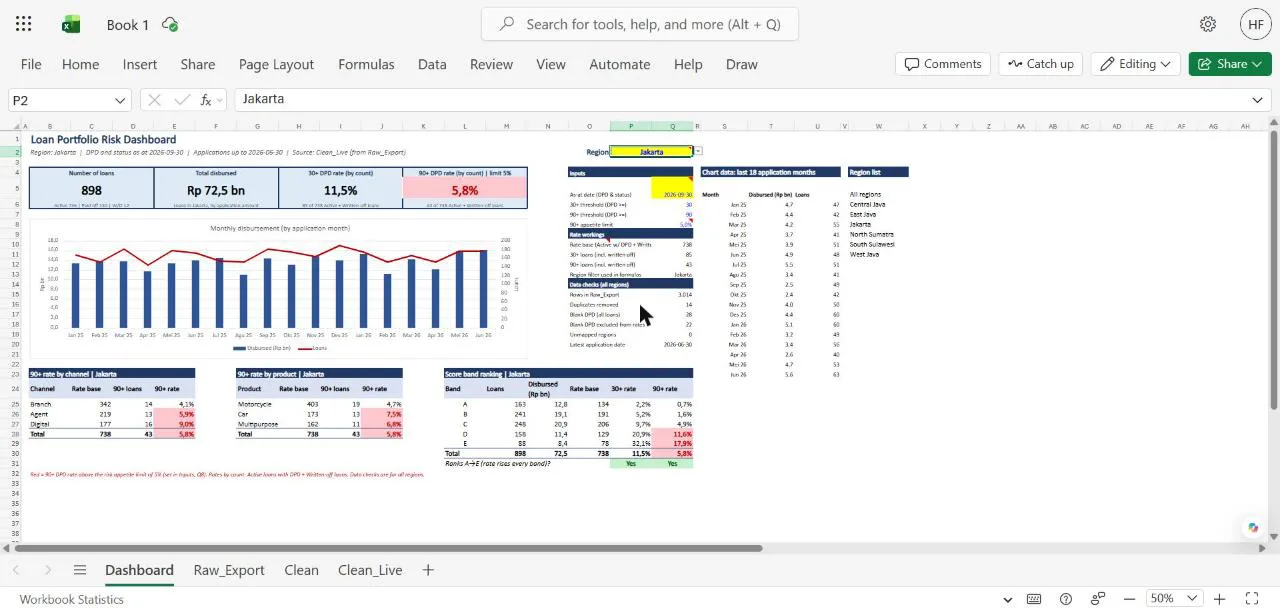
Task: Open the Data tab
Action: (432, 64)
